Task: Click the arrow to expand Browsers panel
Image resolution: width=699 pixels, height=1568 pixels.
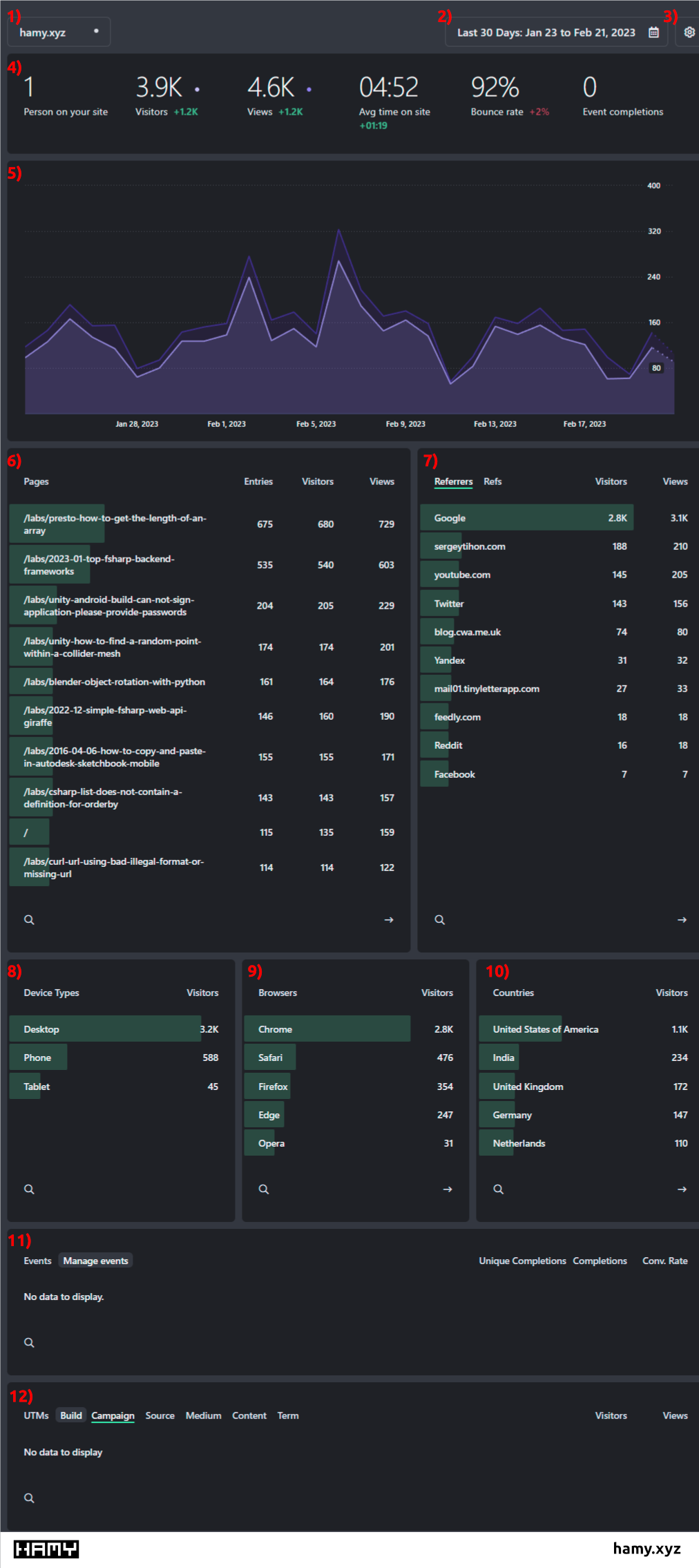Action: coord(448,1189)
